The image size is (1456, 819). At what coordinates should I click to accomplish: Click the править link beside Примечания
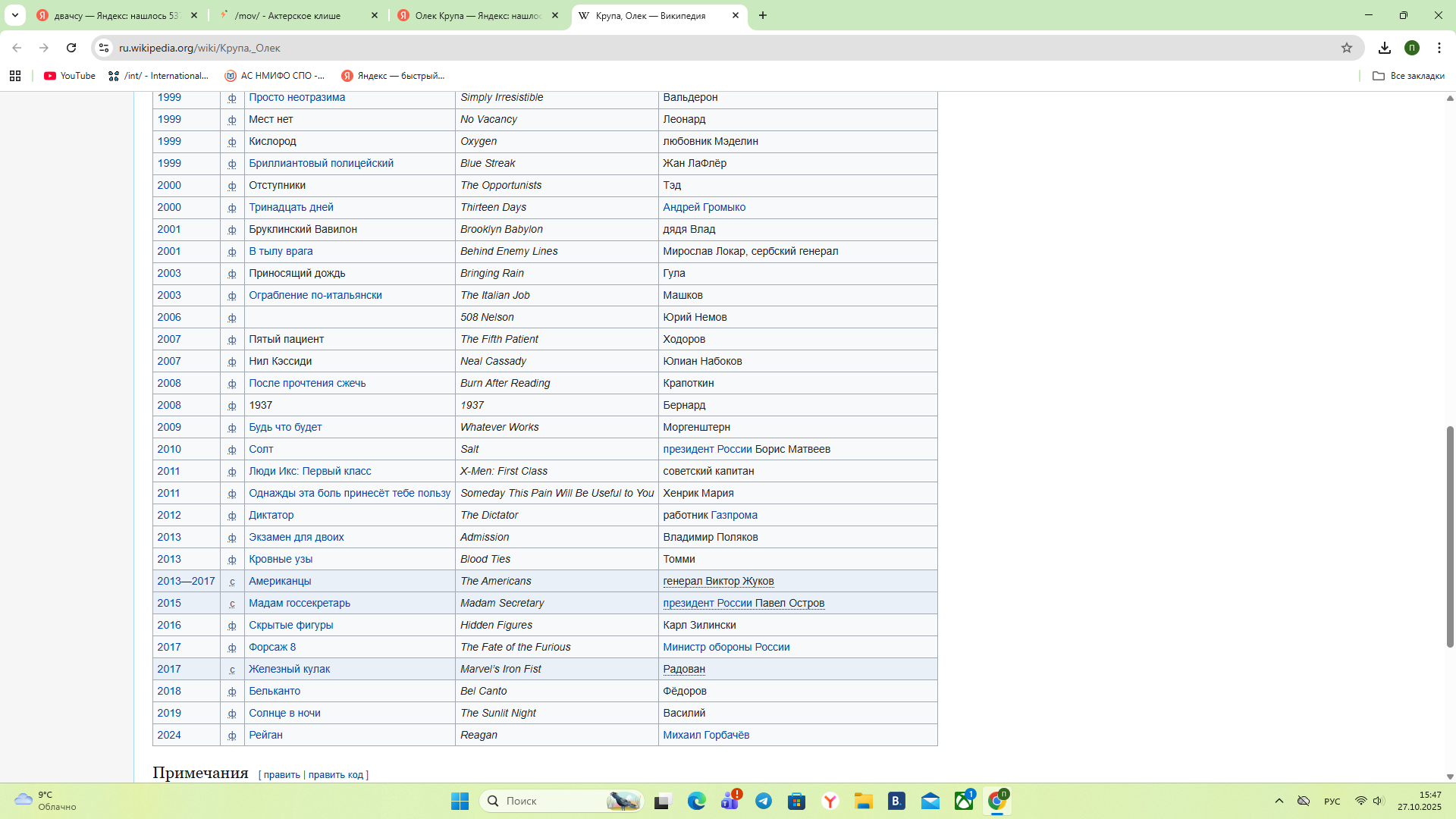(x=282, y=775)
